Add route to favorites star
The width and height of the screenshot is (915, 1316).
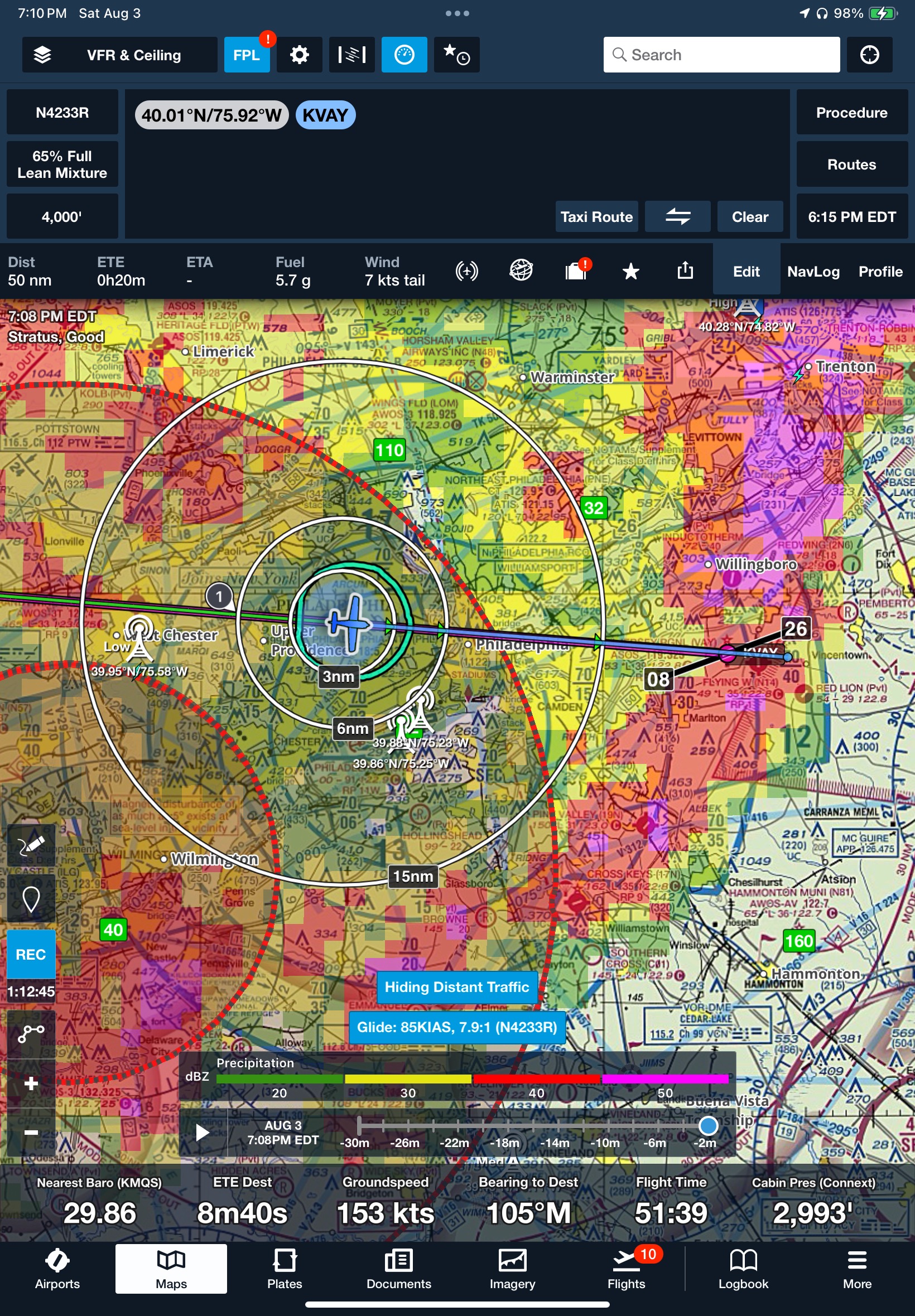[630, 271]
